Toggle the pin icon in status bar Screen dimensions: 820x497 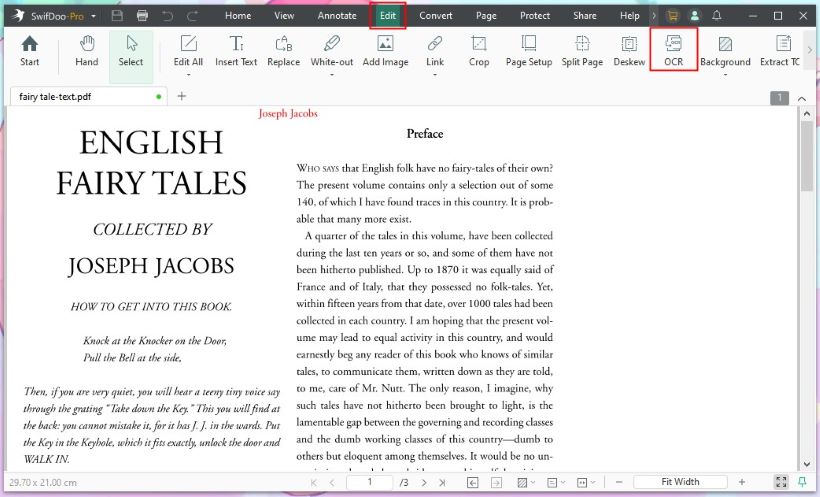802,482
